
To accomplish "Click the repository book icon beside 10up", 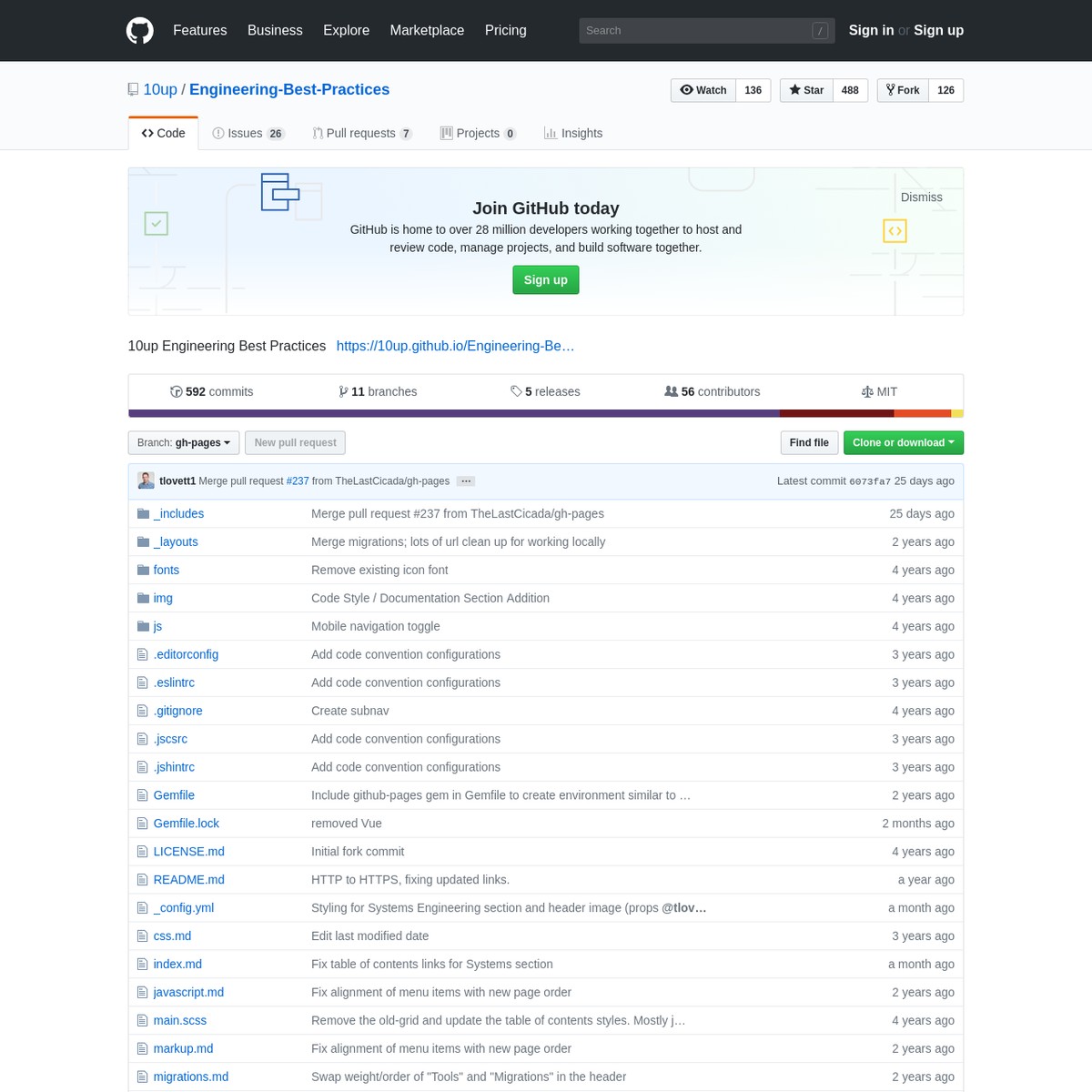I will [134, 89].
